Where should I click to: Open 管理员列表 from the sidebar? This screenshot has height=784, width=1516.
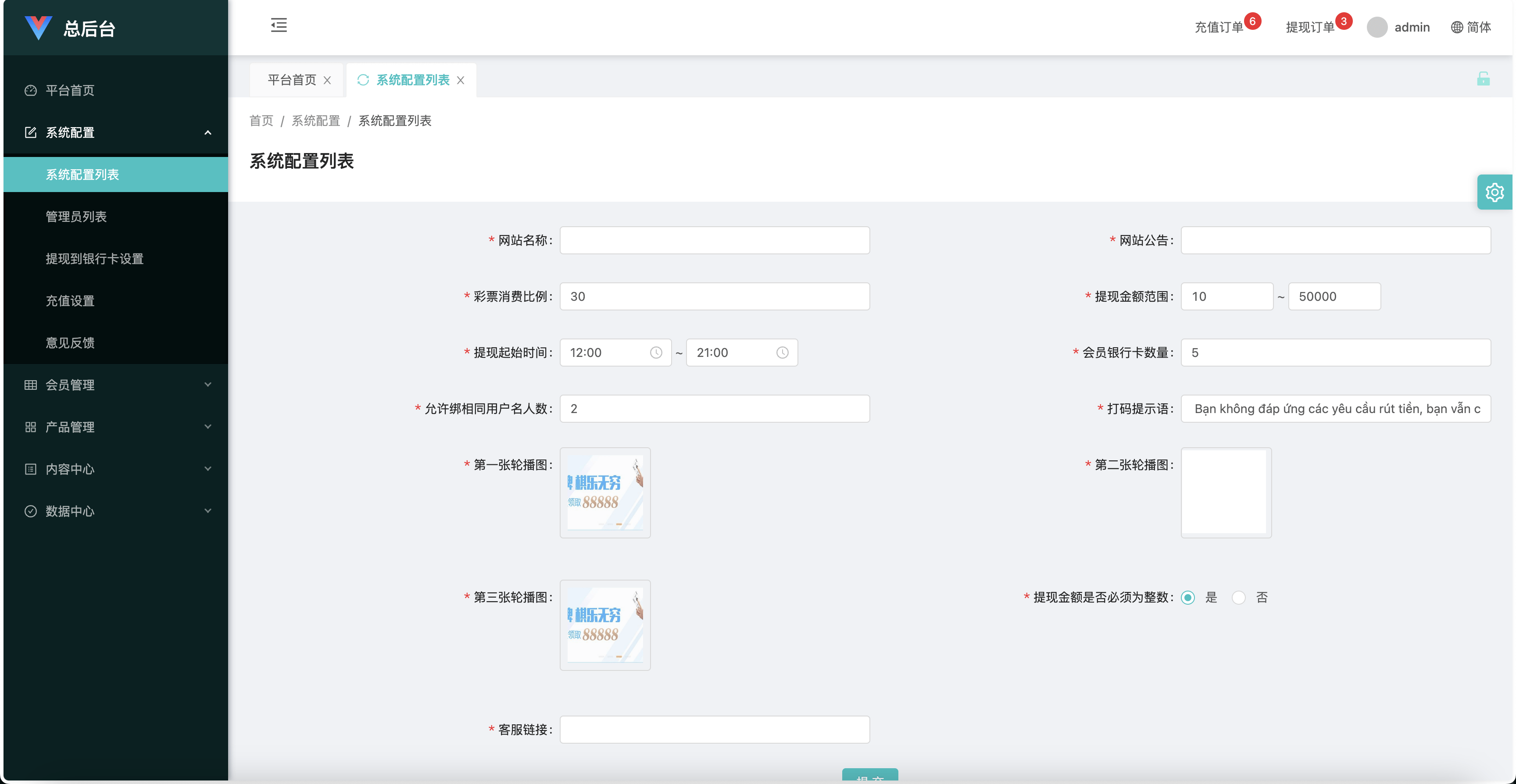click(76, 217)
